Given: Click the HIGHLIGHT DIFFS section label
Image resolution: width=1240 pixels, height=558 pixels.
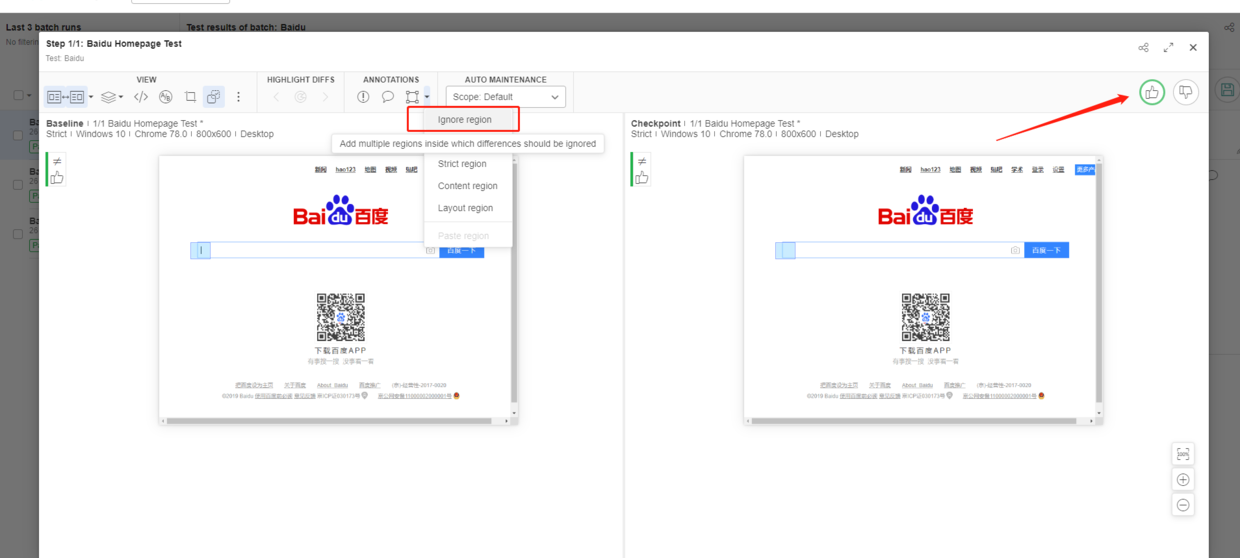Looking at the screenshot, I should point(301,80).
